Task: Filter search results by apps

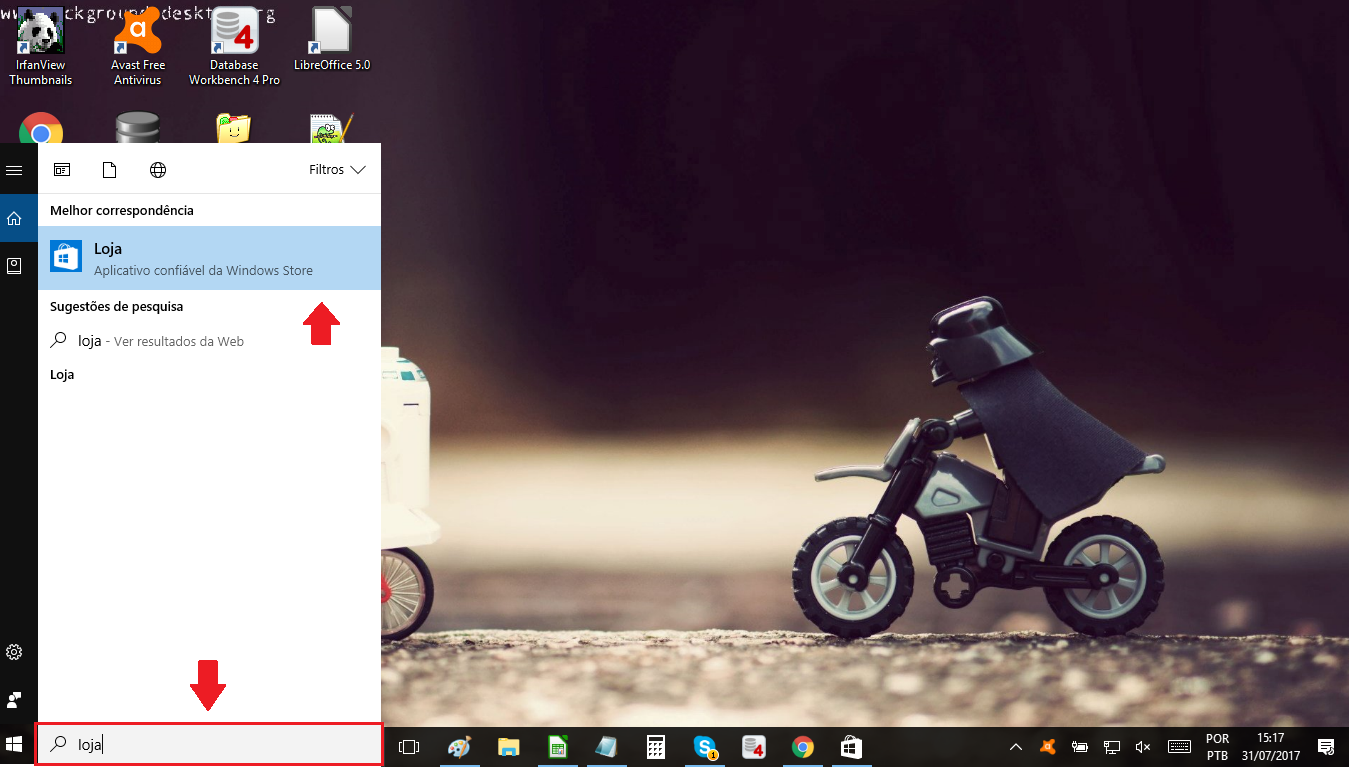Action: point(62,170)
